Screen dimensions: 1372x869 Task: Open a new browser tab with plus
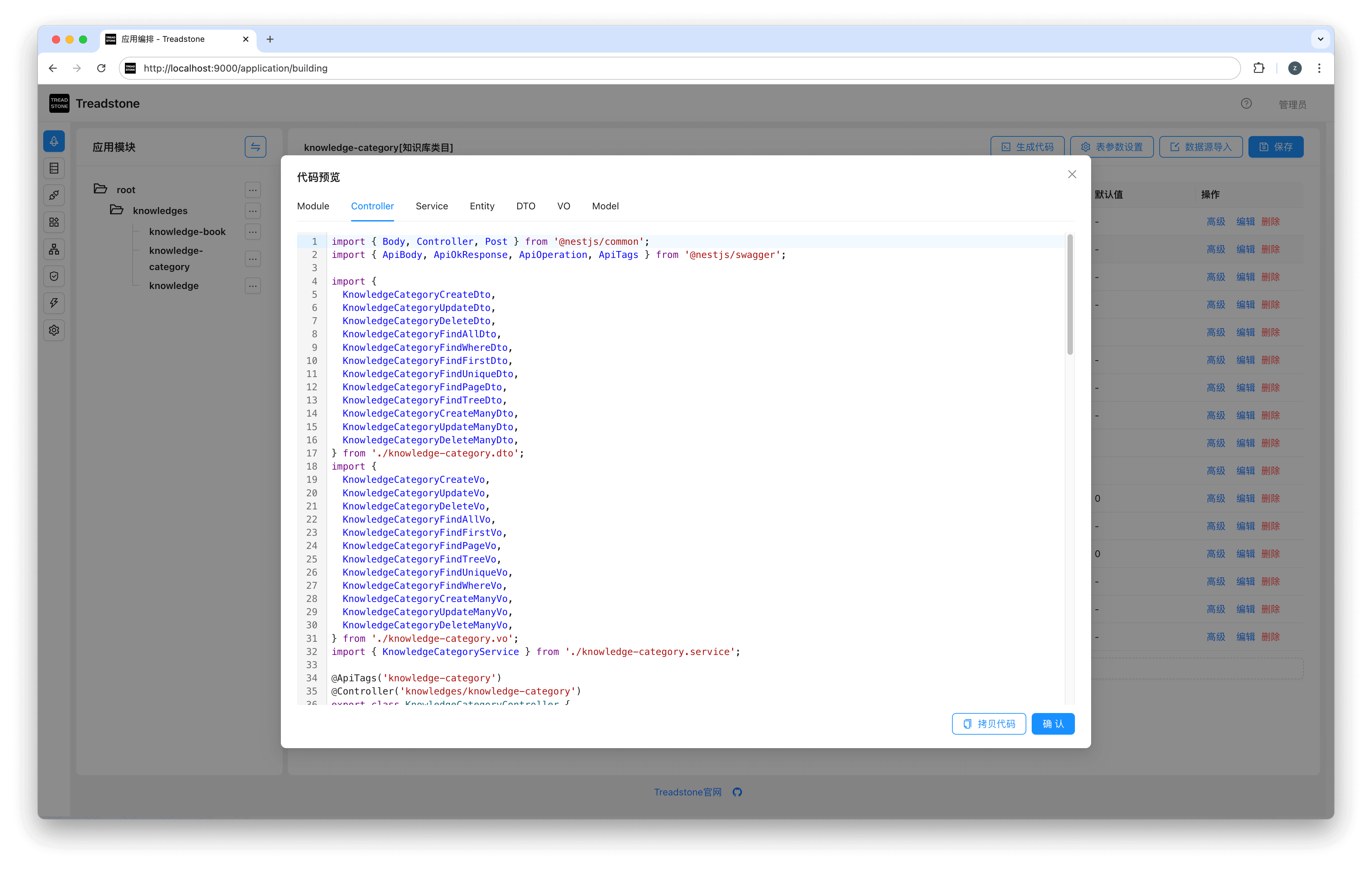coord(270,39)
